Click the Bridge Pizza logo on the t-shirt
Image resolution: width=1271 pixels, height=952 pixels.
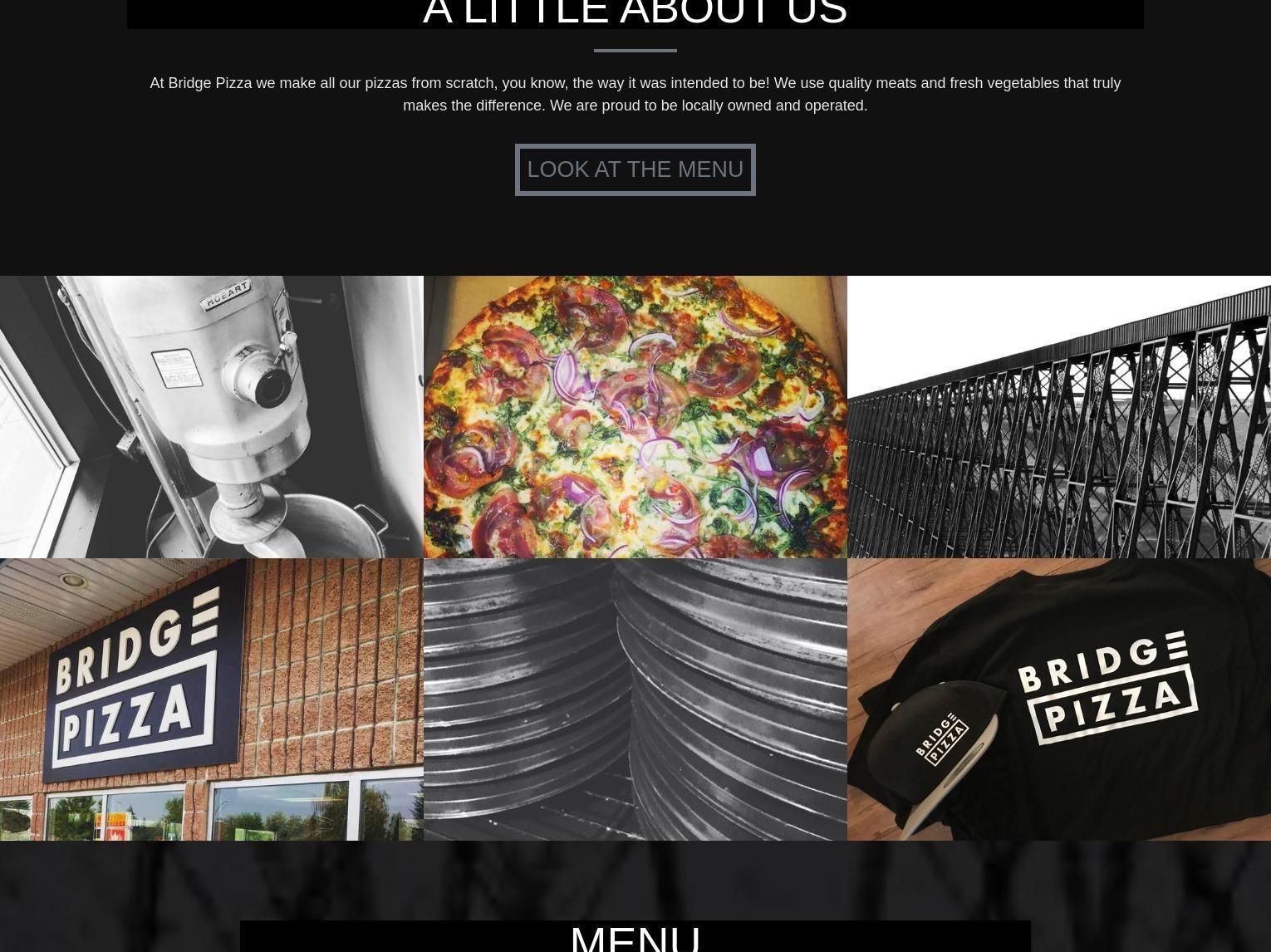click(x=1107, y=688)
